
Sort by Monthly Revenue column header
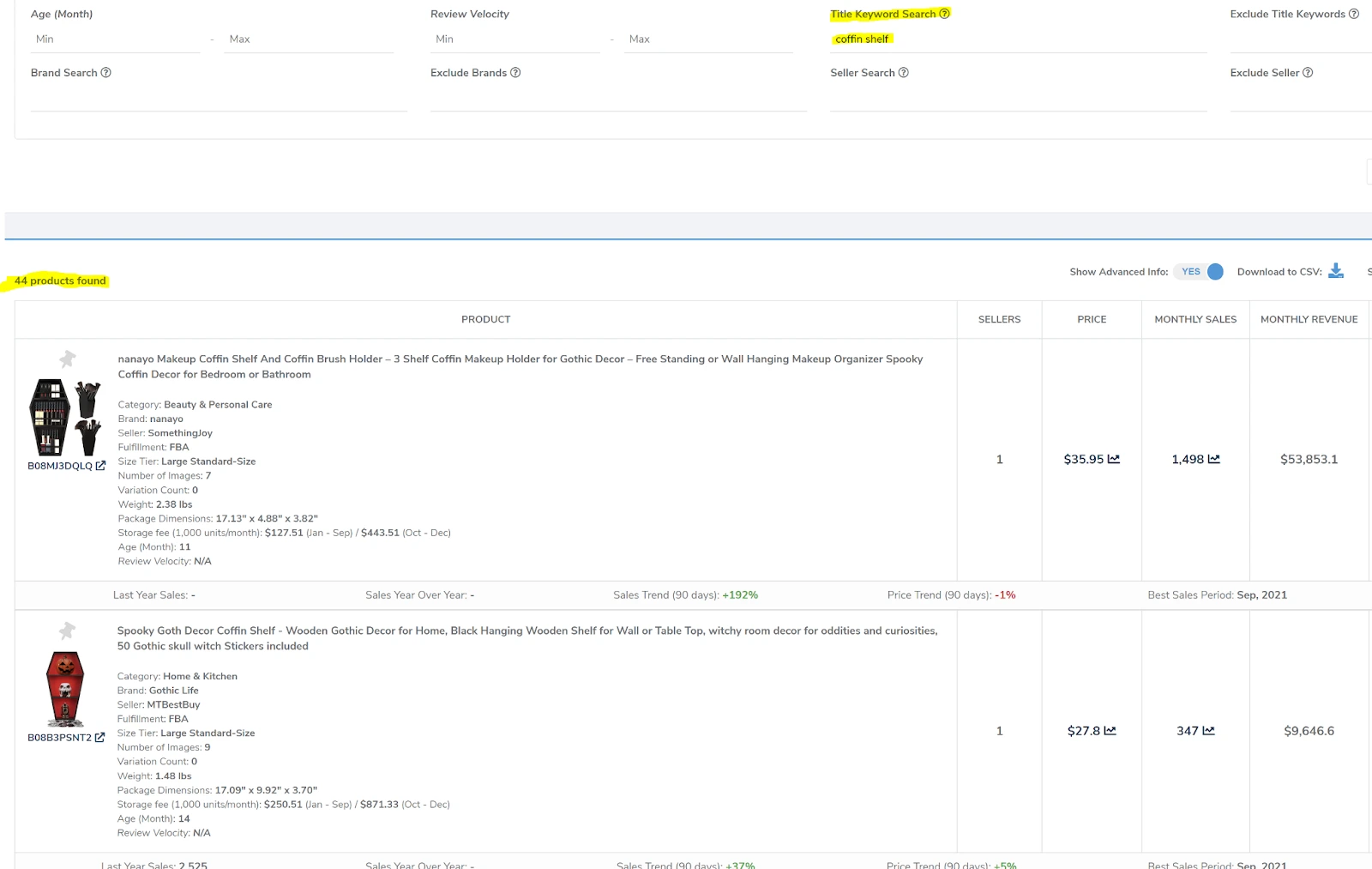[1309, 319]
